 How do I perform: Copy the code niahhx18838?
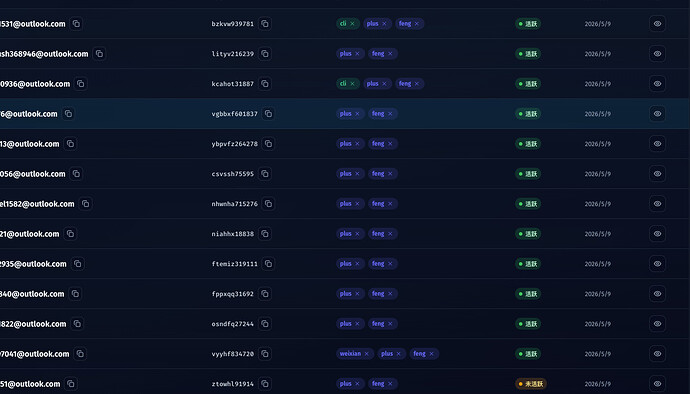(x=265, y=234)
